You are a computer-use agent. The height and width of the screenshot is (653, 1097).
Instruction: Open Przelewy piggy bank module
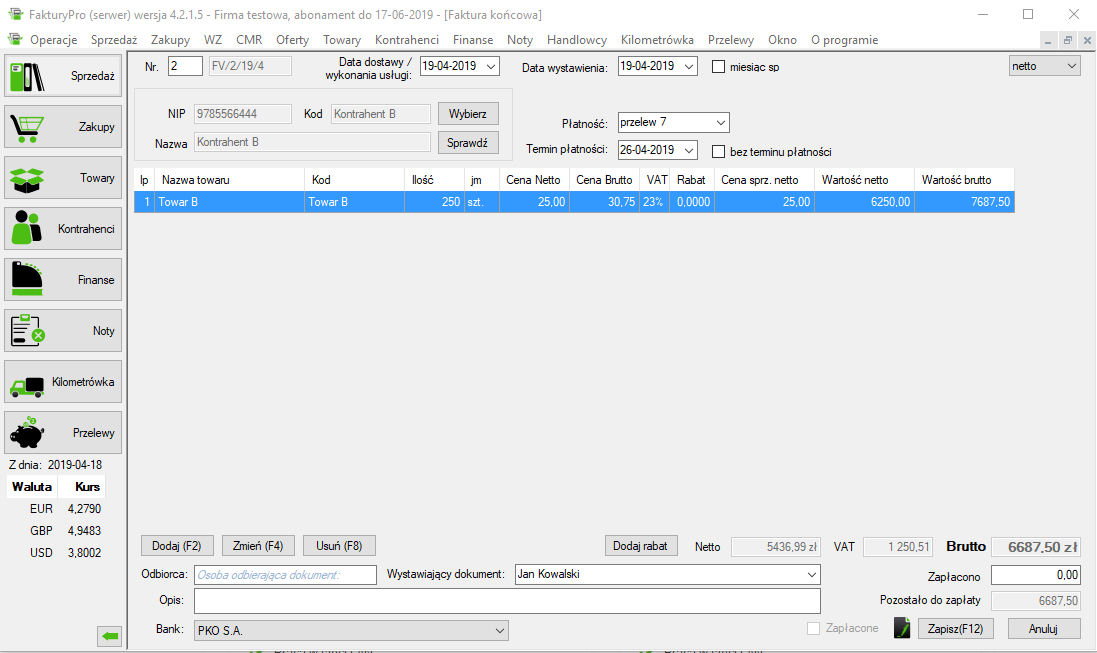(x=63, y=434)
